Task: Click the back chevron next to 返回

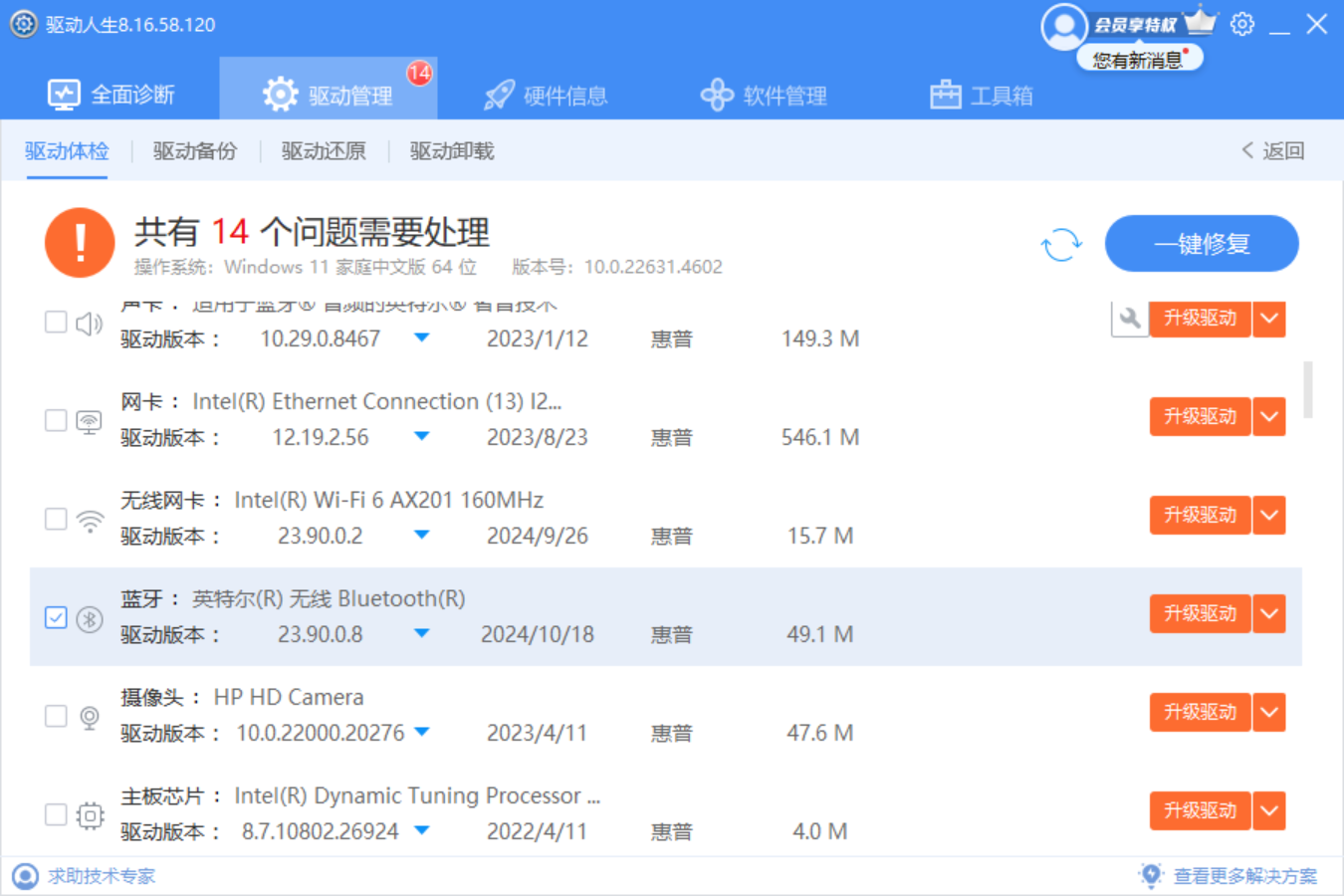Action: pos(1247,150)
